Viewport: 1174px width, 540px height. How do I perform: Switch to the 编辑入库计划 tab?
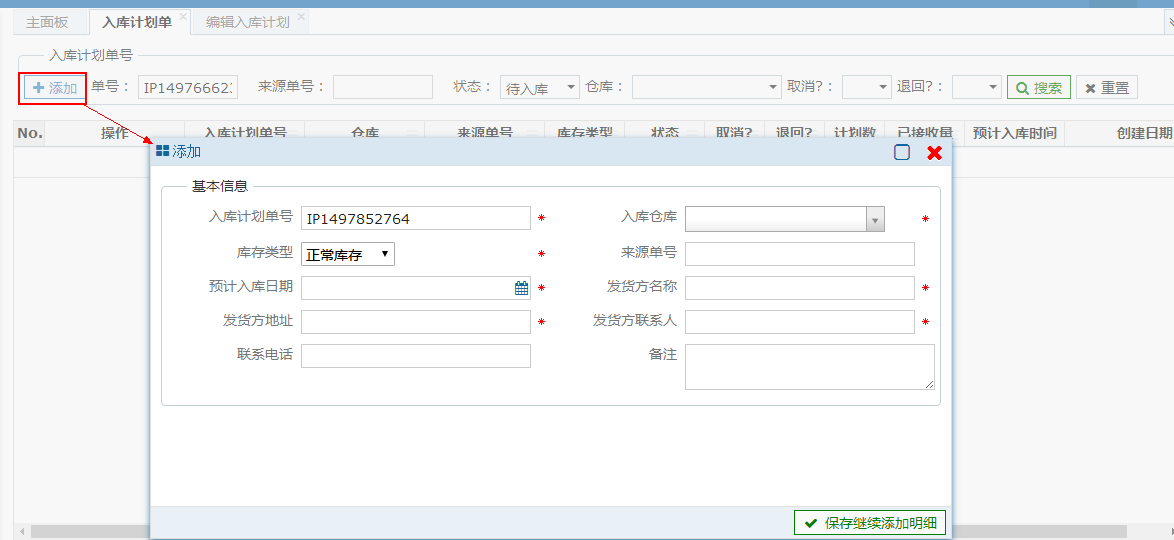(247, 22)
